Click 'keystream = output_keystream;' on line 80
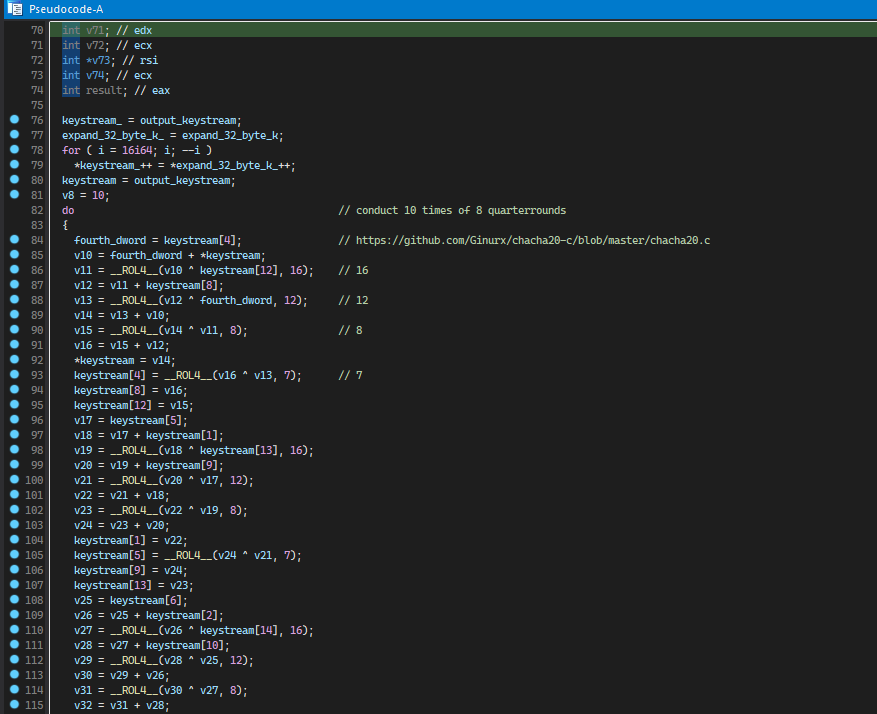 (x=148, y=181)
